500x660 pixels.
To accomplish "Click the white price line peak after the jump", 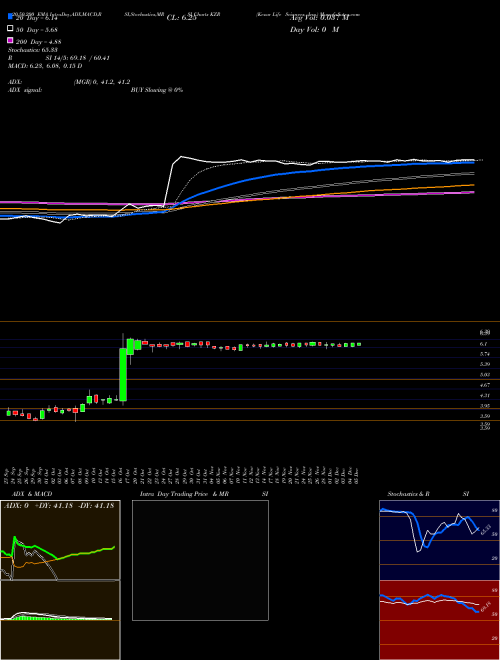I will pyautogui.click(x=181, y=157).
